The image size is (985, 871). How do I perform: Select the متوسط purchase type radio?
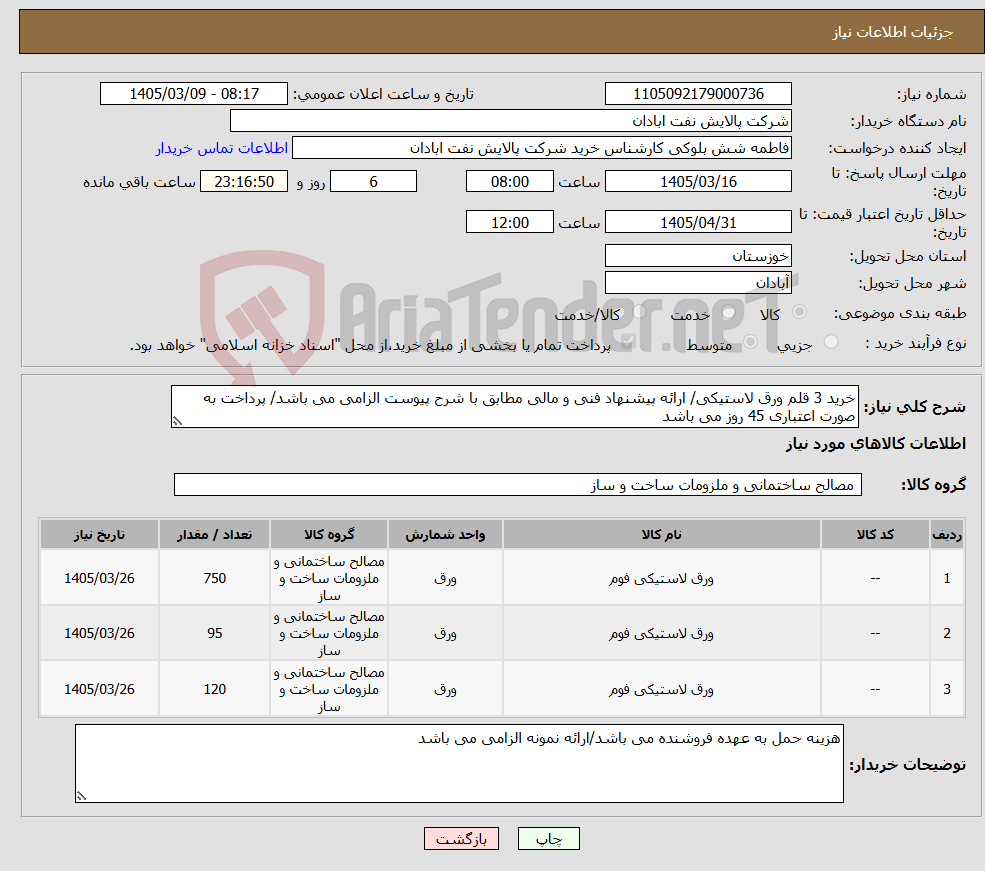(750, 342)
